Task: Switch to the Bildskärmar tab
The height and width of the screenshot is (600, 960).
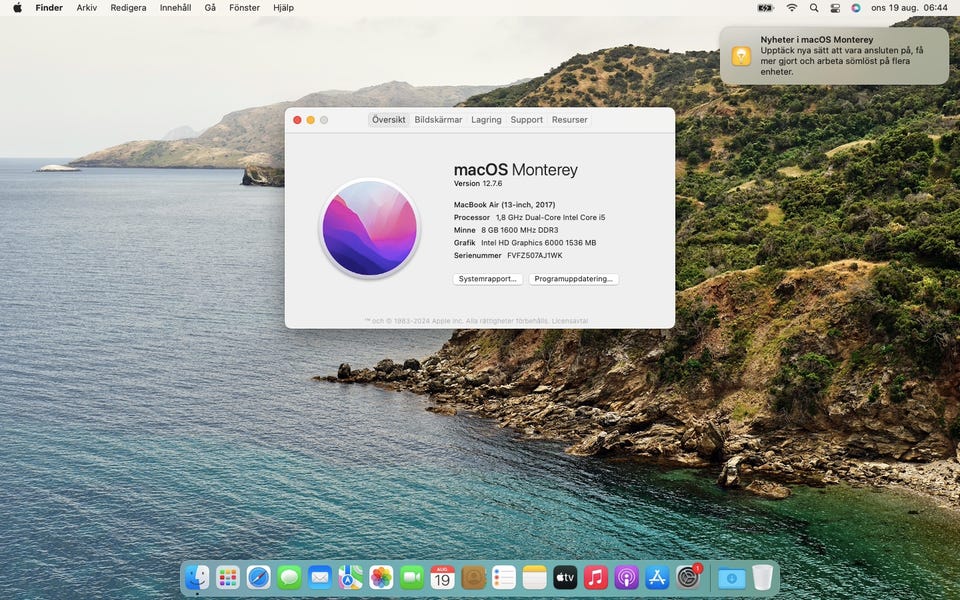Action: (438, 120)
